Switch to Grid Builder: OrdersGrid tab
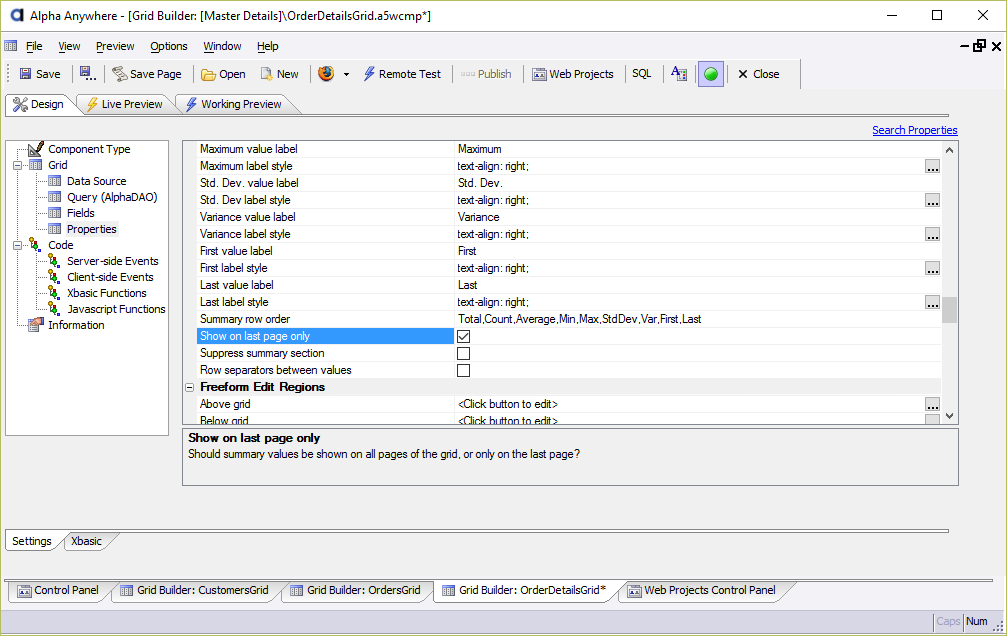This screenshot has height=636, width=1007. tap(355, 590)
